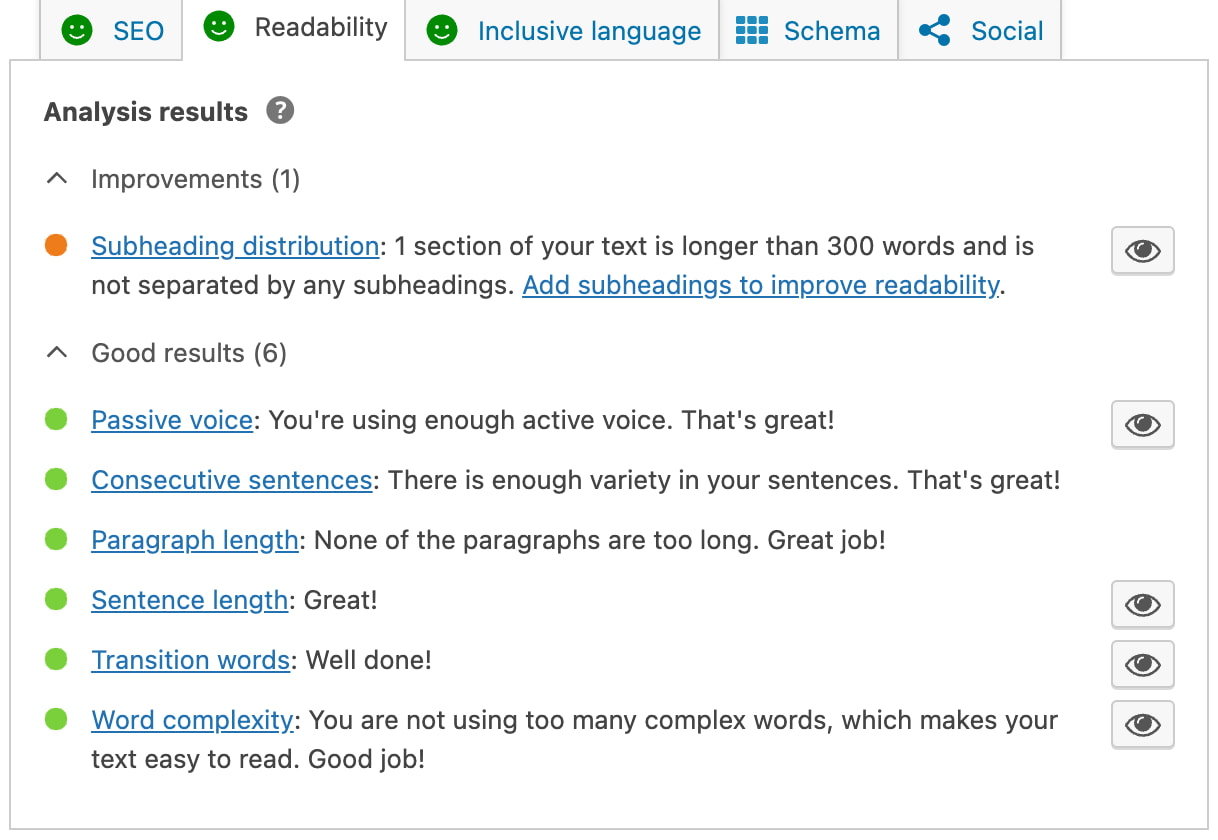Screen dimensions: 1218x840
Task: Collapse the Good results section
Action: (56, 352)
